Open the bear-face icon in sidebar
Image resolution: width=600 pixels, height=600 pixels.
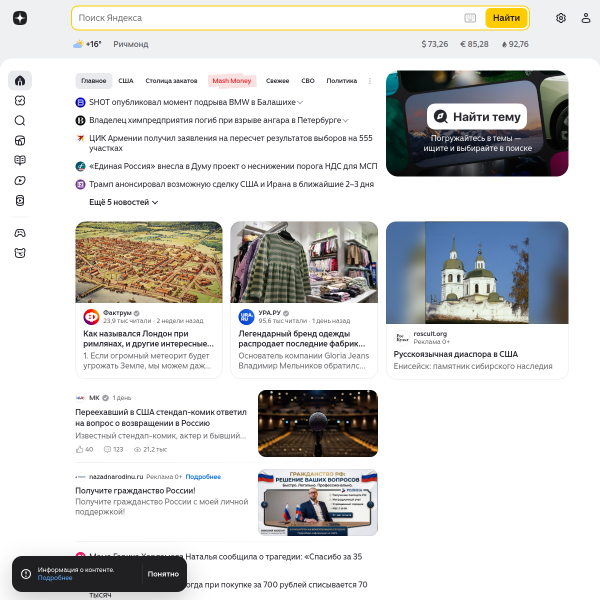point(20,253)
